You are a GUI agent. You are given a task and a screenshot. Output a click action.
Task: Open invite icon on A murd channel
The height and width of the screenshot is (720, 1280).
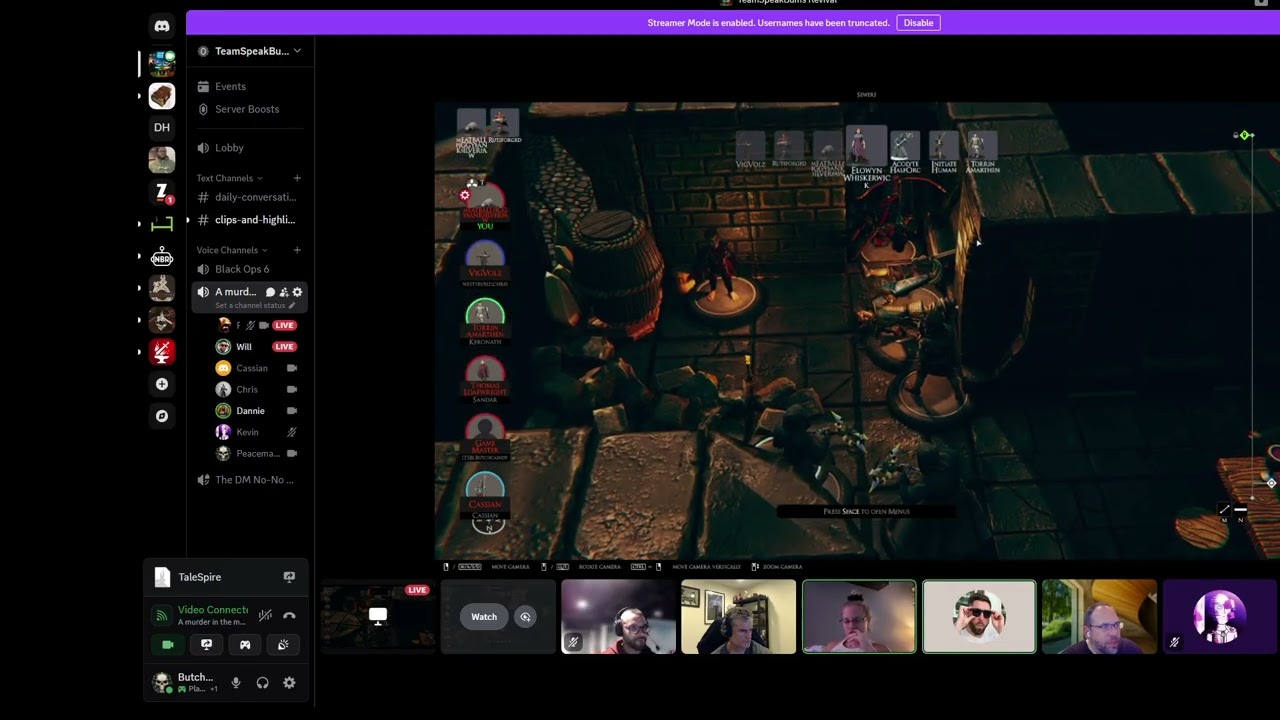tap(284, 292)
